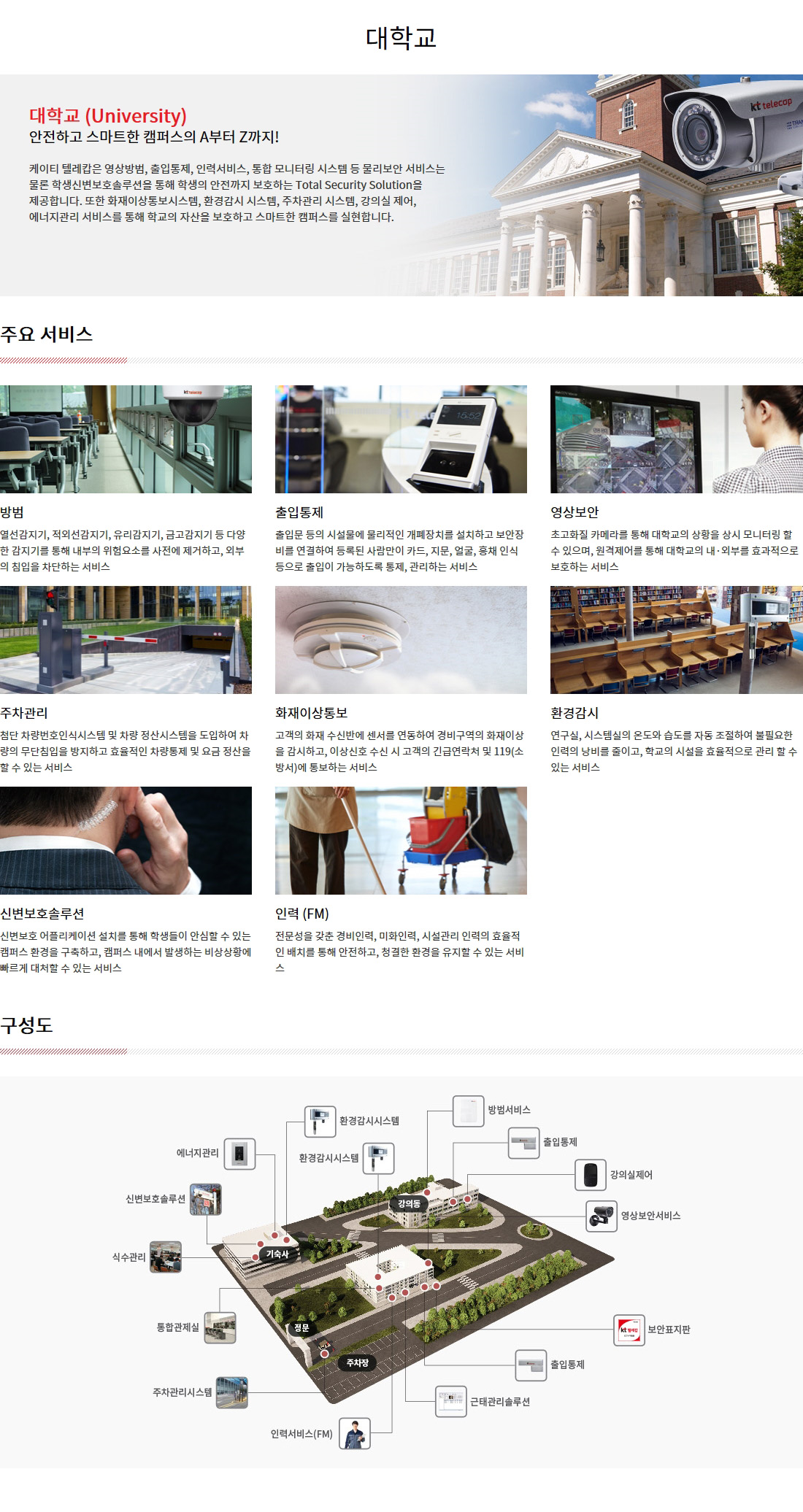Screen dimensions: 803x1512
Task: Click the 강의실제어 black device icon
Action: (590, 1175)
